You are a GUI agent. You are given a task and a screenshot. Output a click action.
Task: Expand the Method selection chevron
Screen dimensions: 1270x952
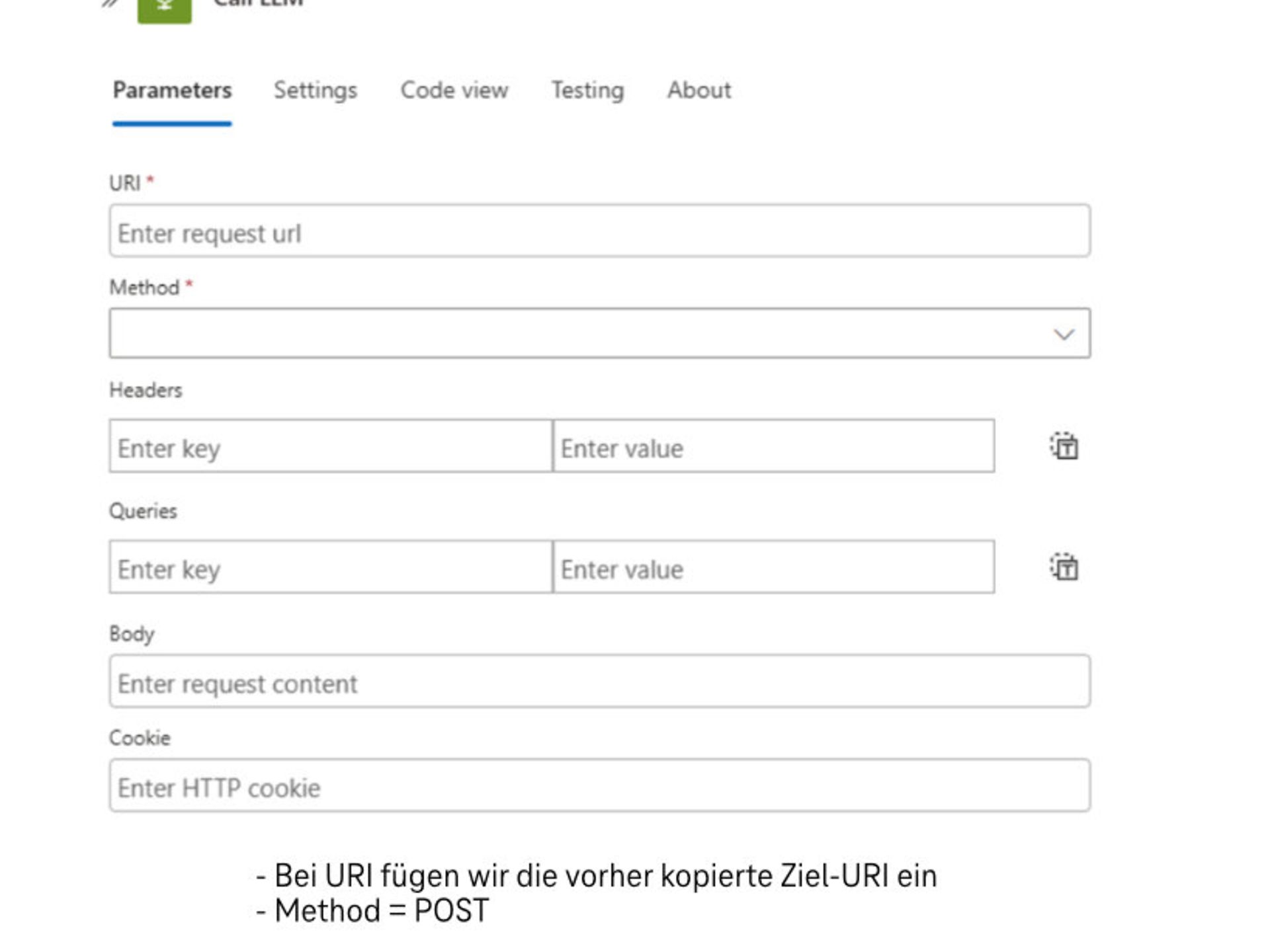click(x=1064, y=333)
